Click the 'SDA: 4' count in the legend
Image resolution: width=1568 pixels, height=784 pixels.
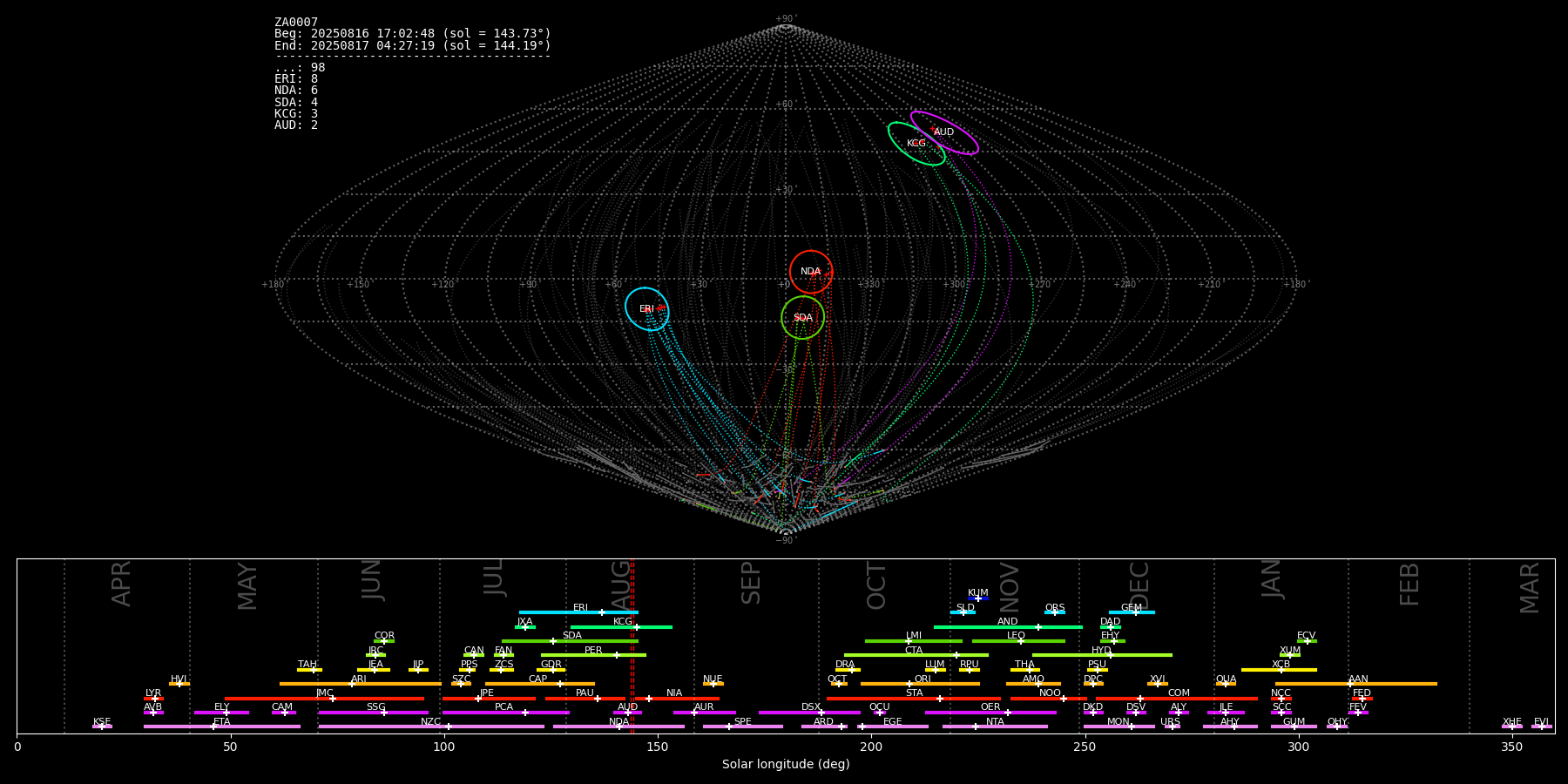click(296, 103)
